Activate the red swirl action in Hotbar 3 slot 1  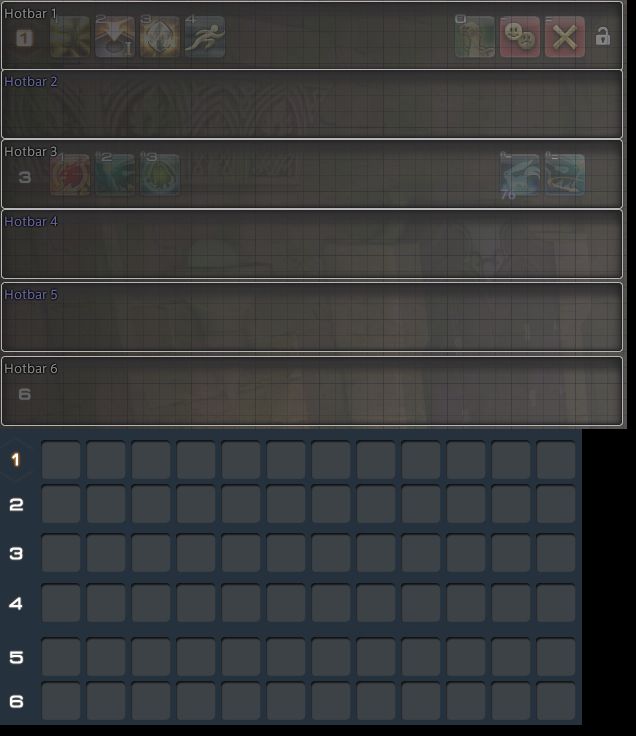tap(70, 175)
